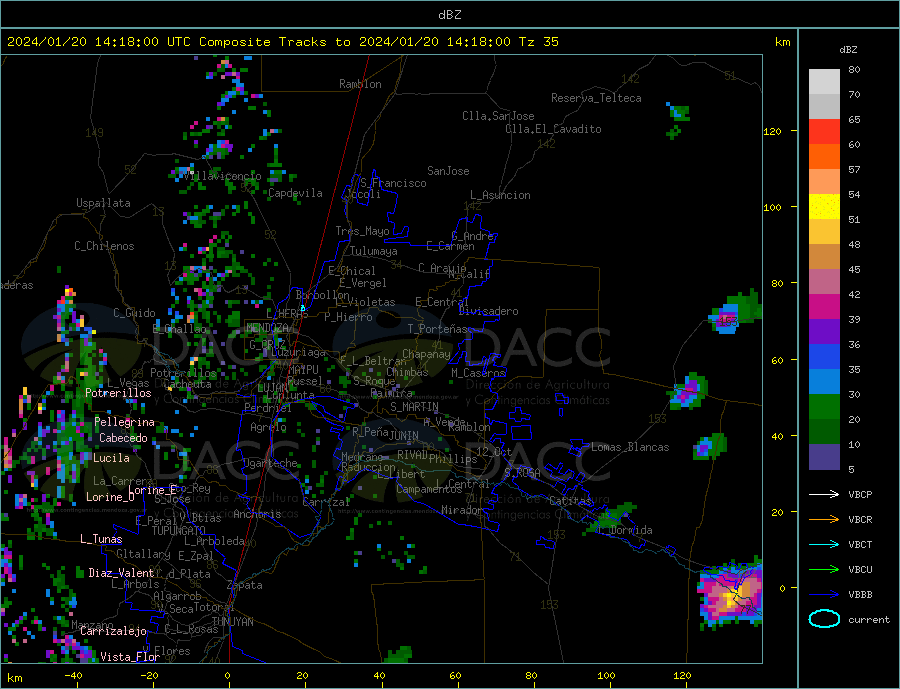Click the 'Chapanay' place label
Screen dimensions: 900x689
coord(426,354)
